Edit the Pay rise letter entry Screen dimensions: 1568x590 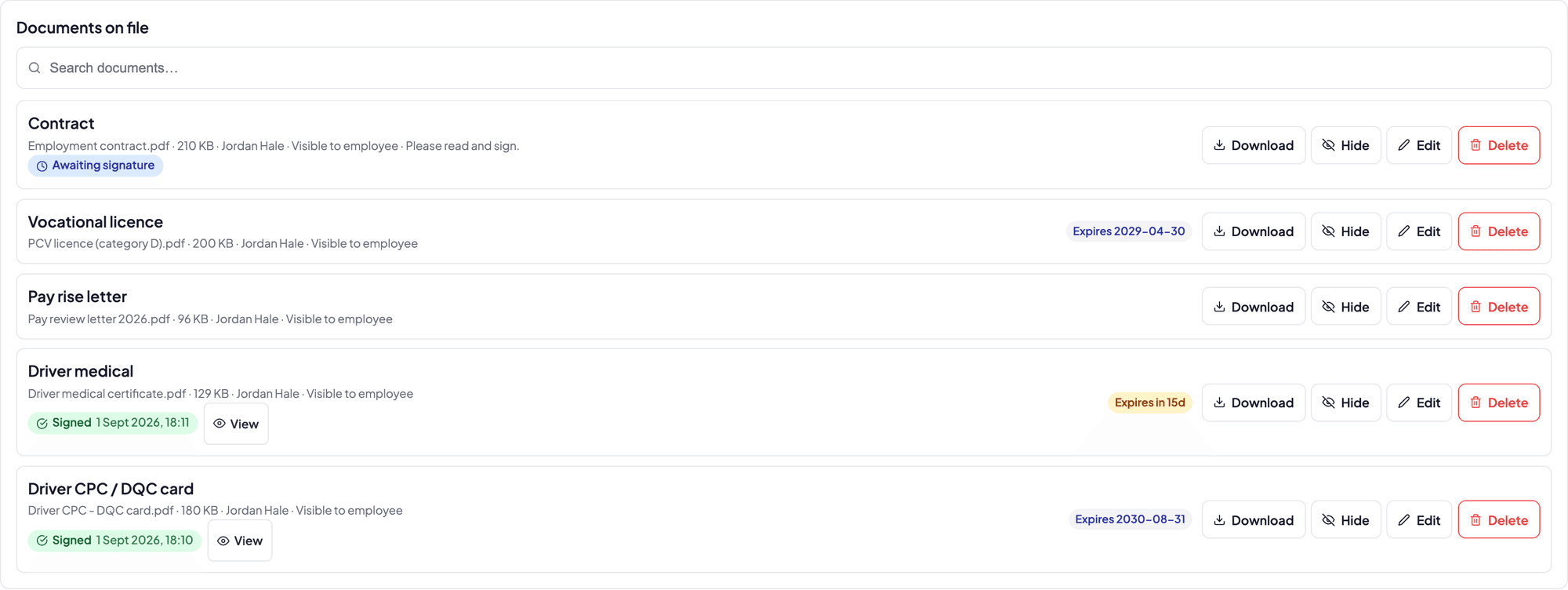click(x=1419, y=307)
